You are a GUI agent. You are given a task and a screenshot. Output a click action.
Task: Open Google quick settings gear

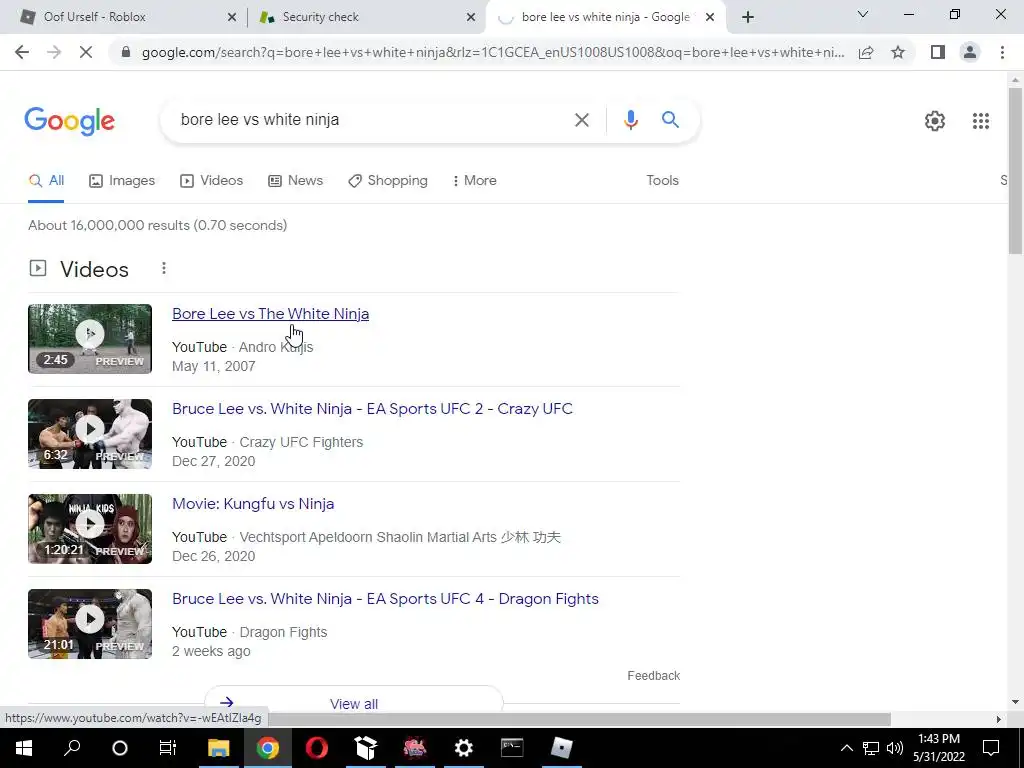click(x=935, y=121)
